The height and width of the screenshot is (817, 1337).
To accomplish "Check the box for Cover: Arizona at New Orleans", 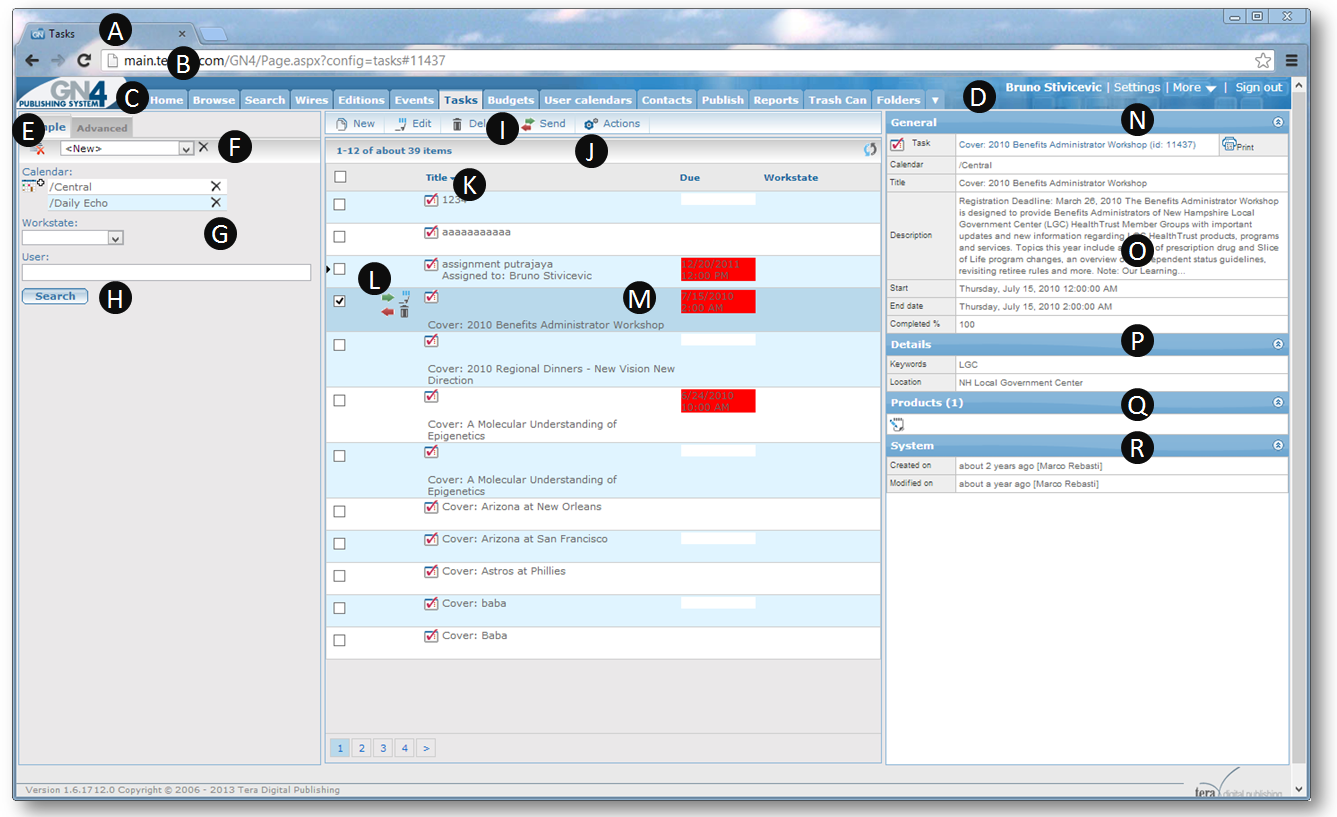I will (340, 511).
